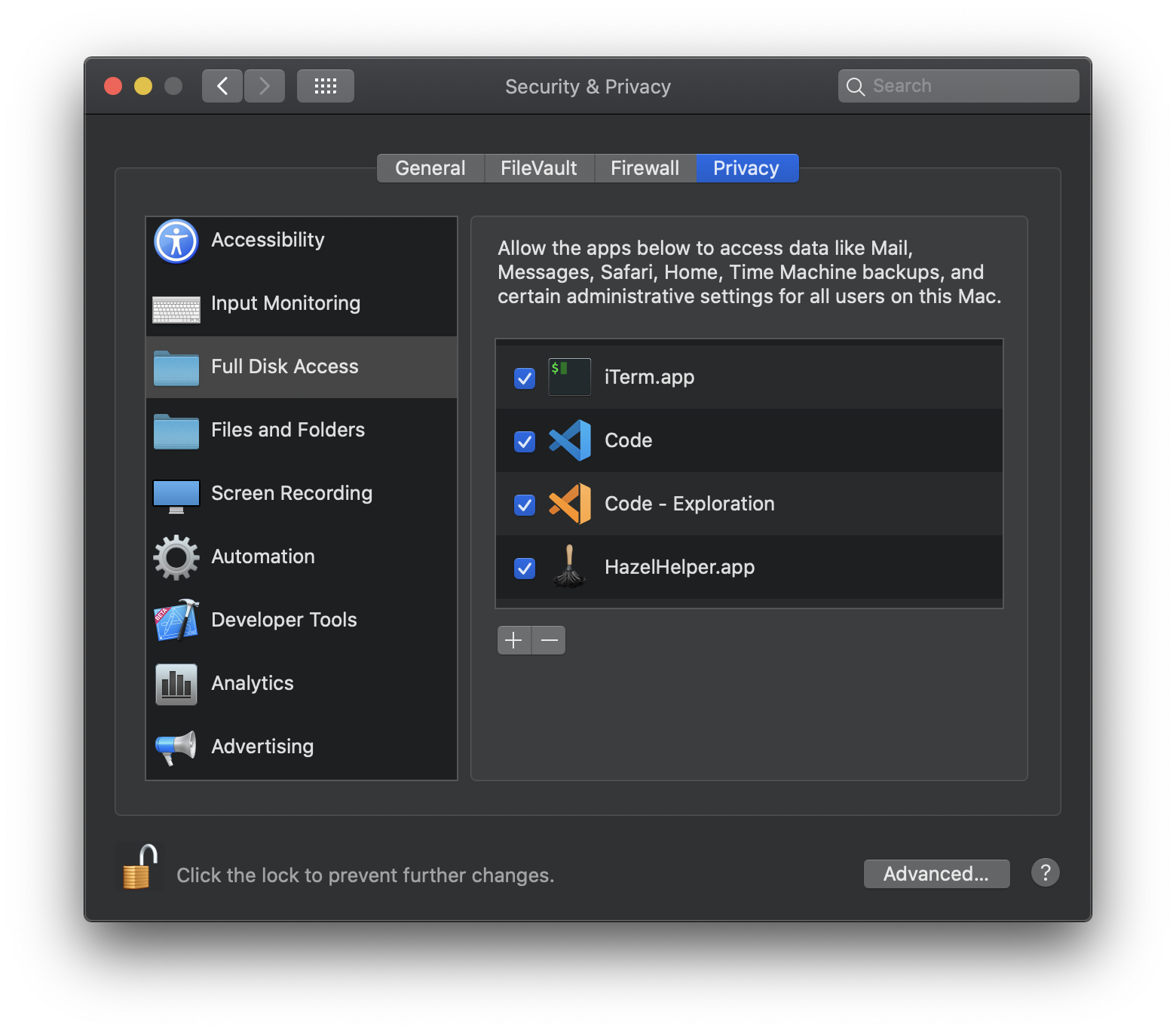Viewport: 1176px width, 1033px height.
Task: Click the iTerm.app terminal icon
Action: click(569, 376)
